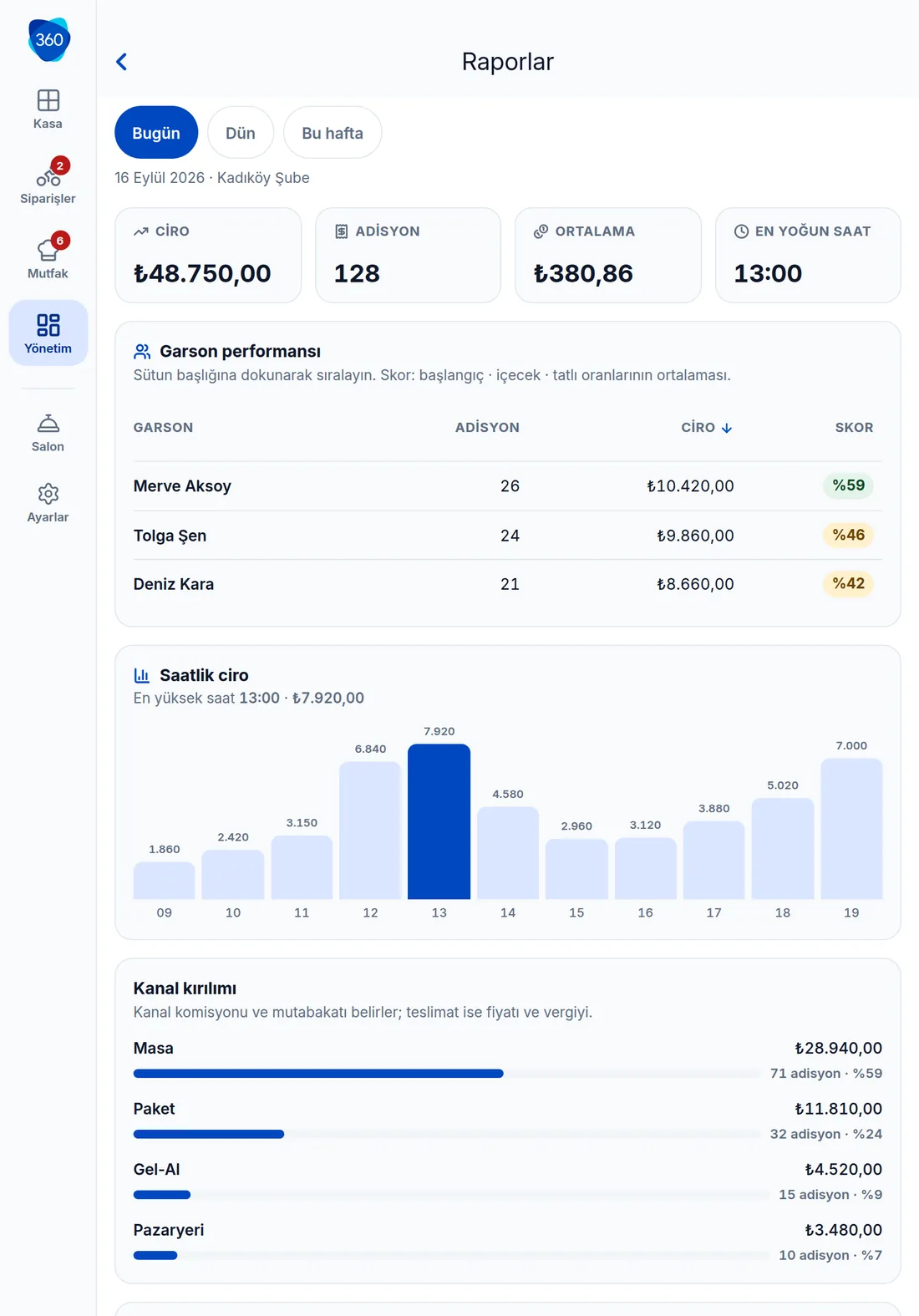Image resolution: width=919 pixels, height=1316 pixels.
Task: Click the 128 Adisyon count
Action: (357, 273)
